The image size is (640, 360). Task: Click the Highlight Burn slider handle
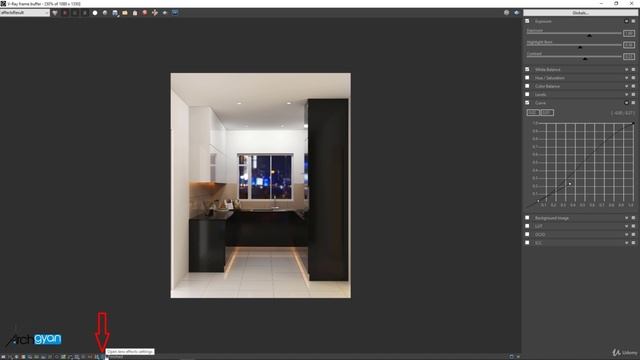[580, 47]
